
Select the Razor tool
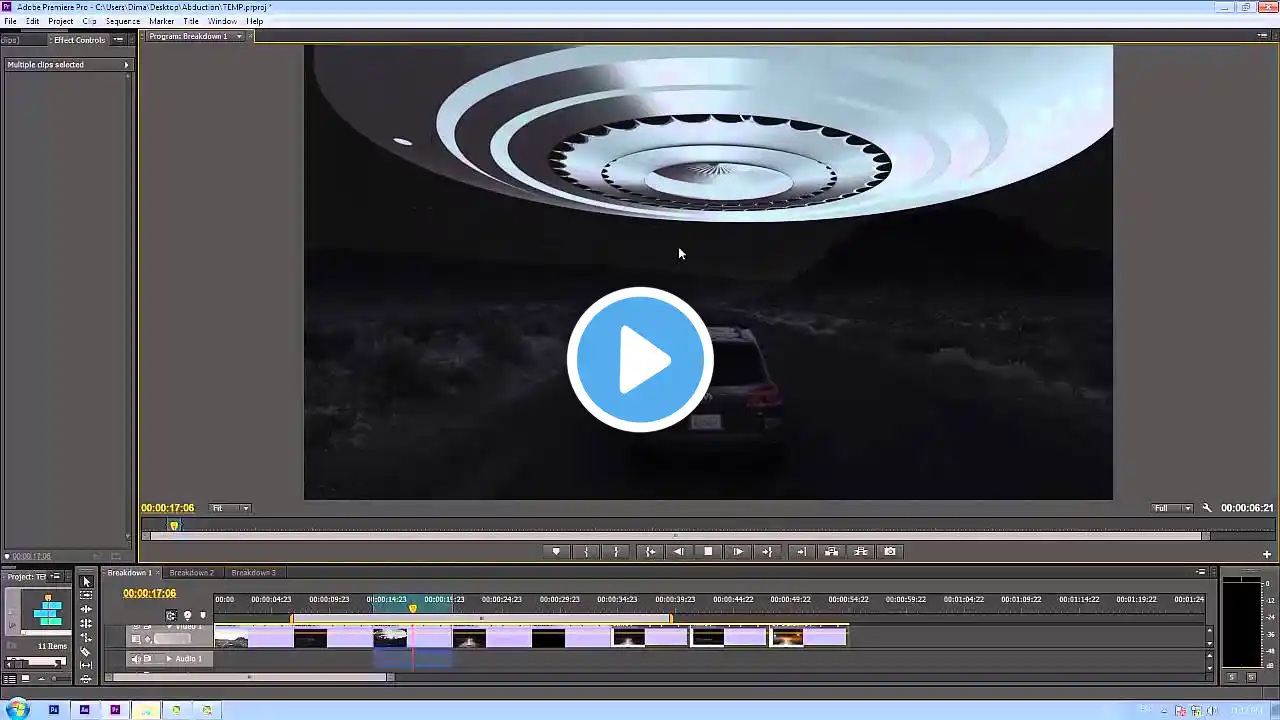coord(86,651)
